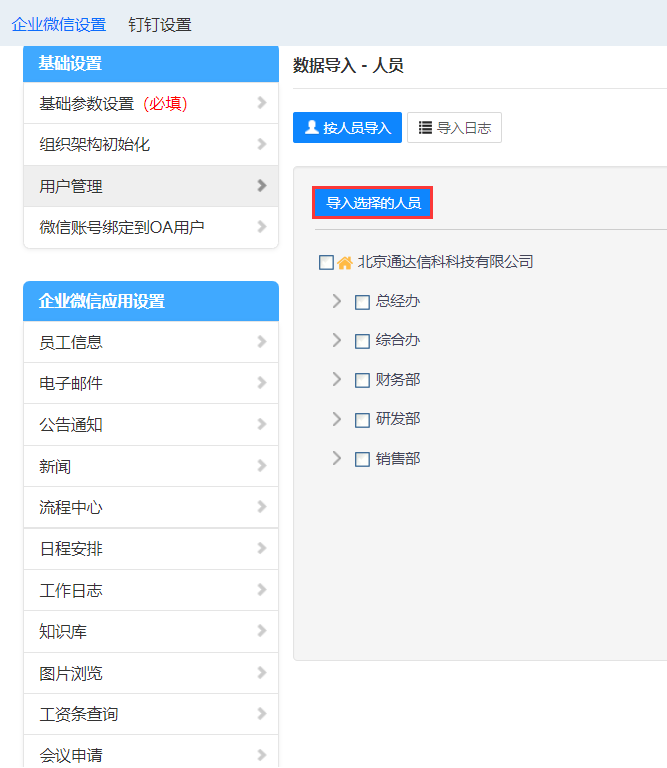Click the home icon beside 北京通达信科科技有限公司
Image resolution: width=667 pixels, height=768 pixels.
[345, 263]
